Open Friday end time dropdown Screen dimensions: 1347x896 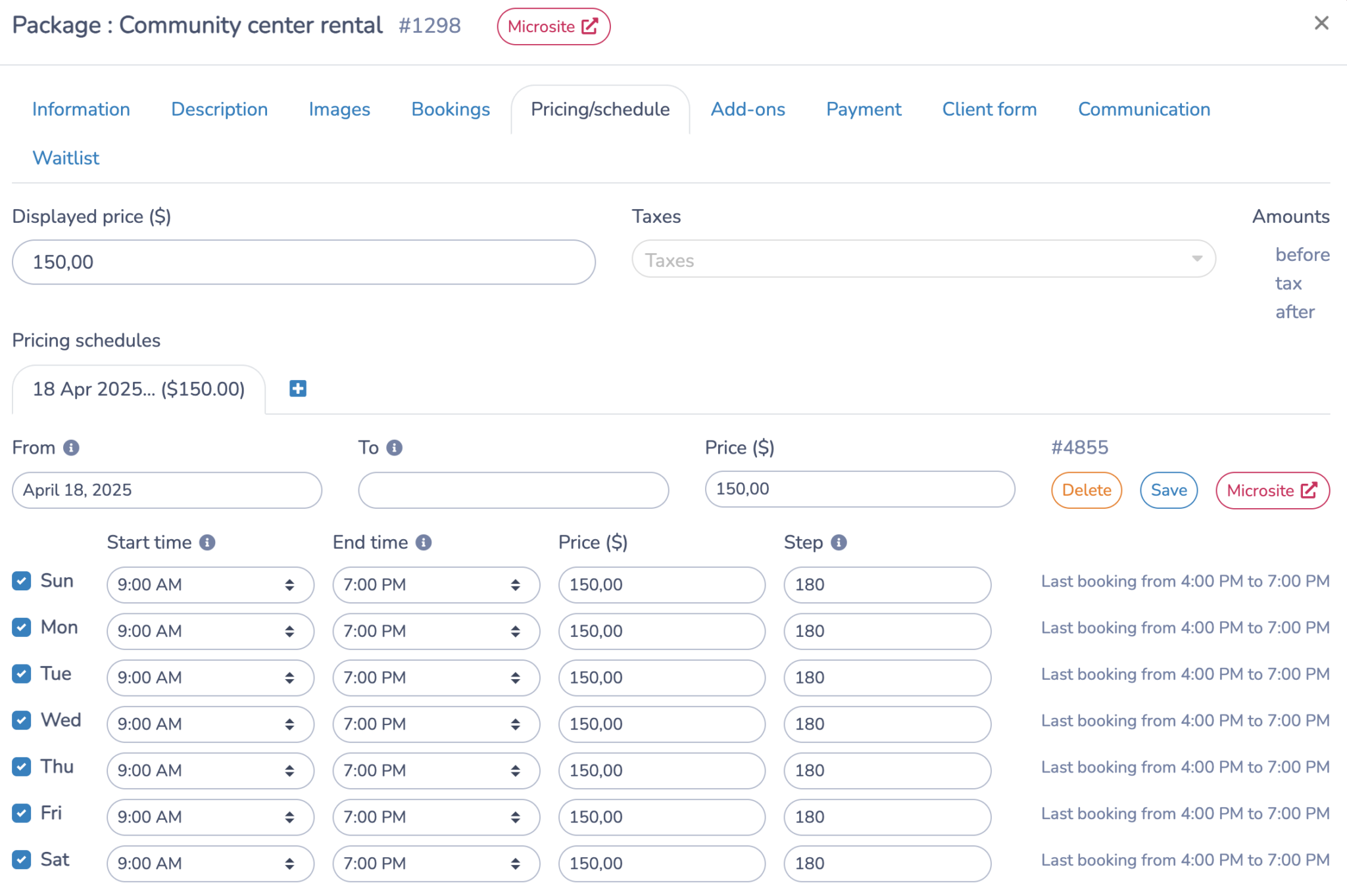[436, 817]
